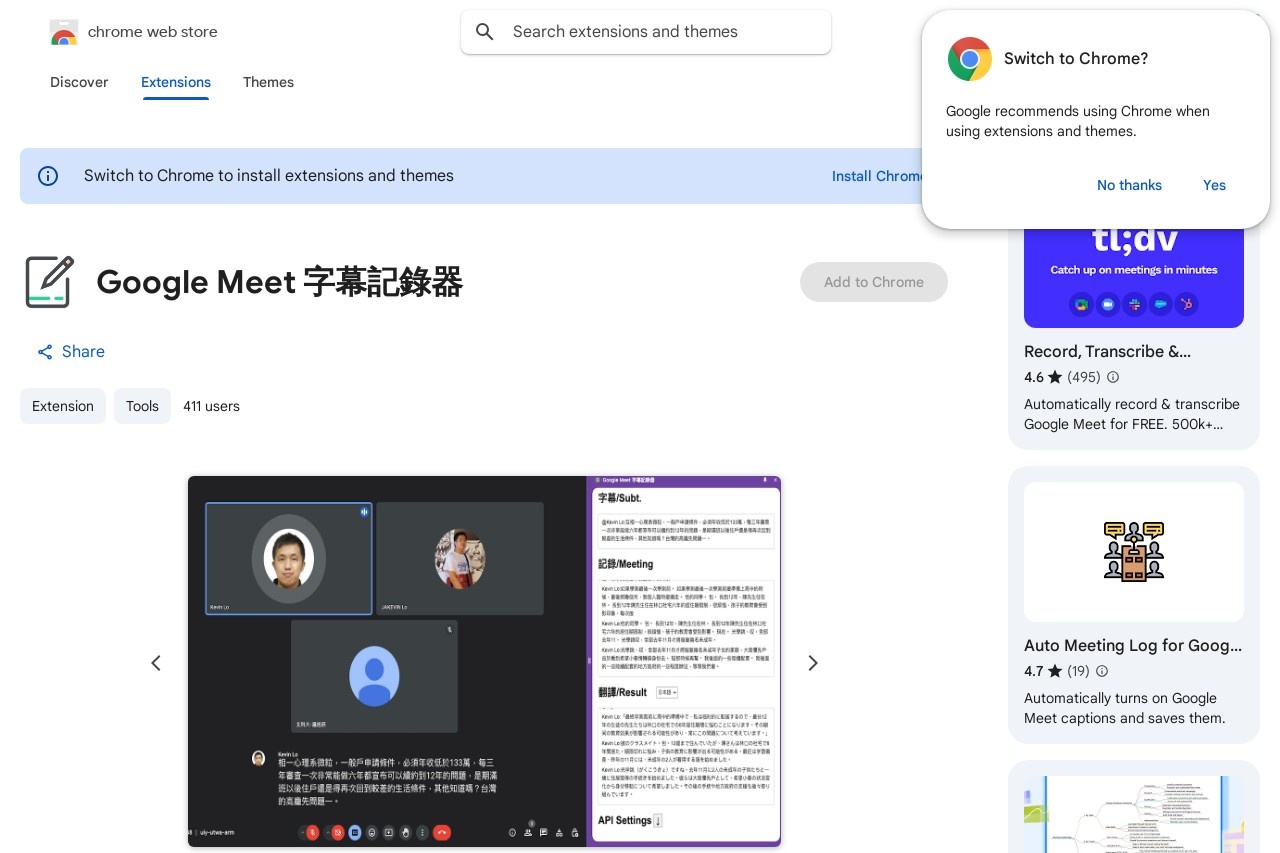Open Record, Transcribe &... extension title
The height and width of the screenshot is (853, 1280).
[1107, 352]
